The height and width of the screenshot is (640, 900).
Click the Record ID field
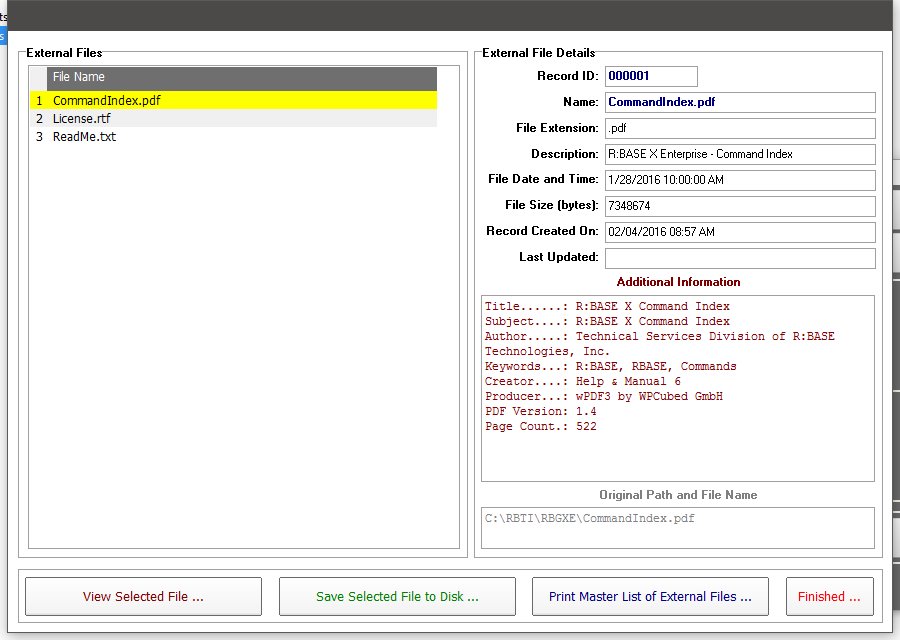point(650,76)
